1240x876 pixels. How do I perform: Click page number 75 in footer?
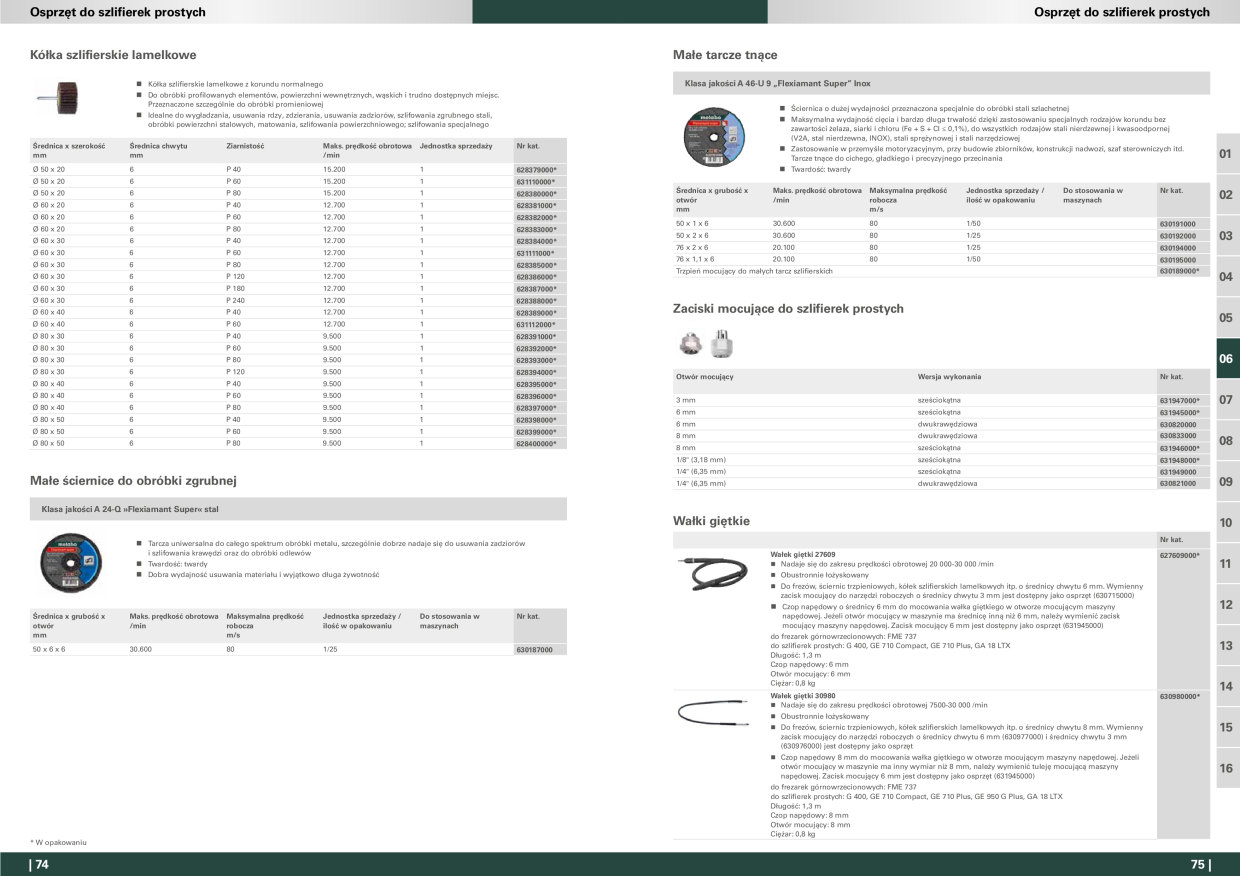(x=1200, y=865)
